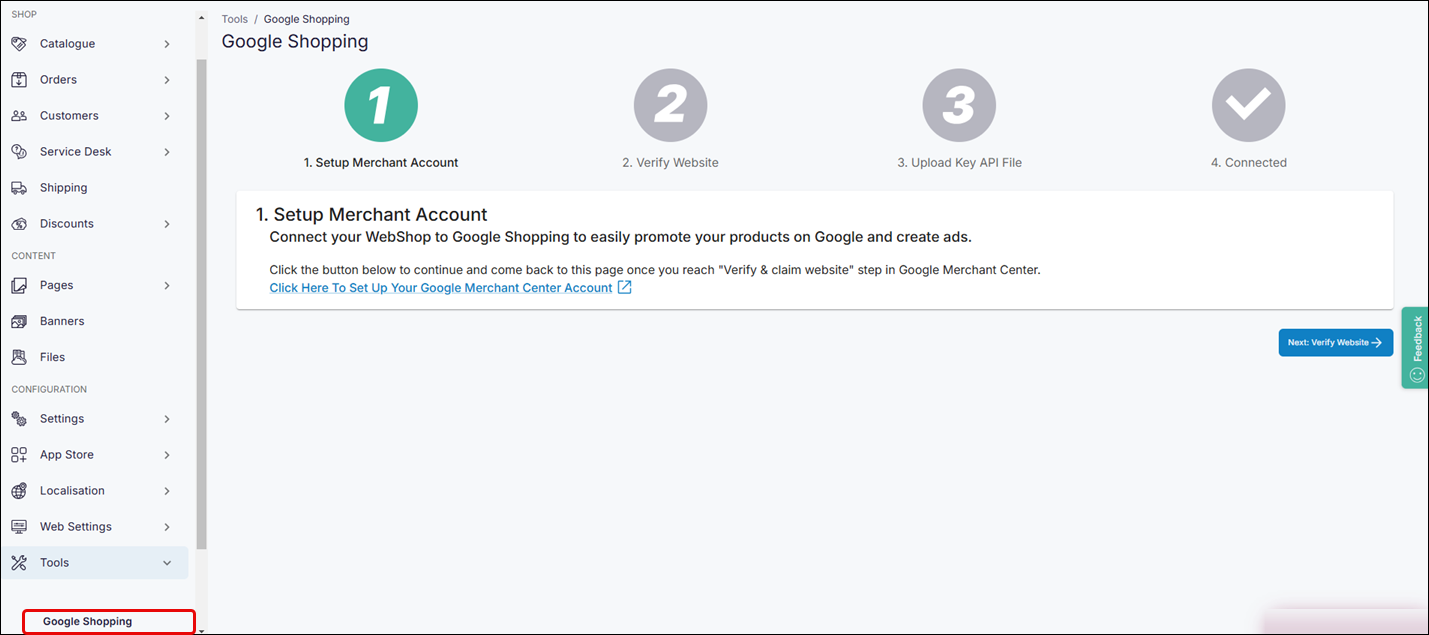Select the Tools wrench icon
Viewport: 1429px width, 635px height.
click(18, 562)
